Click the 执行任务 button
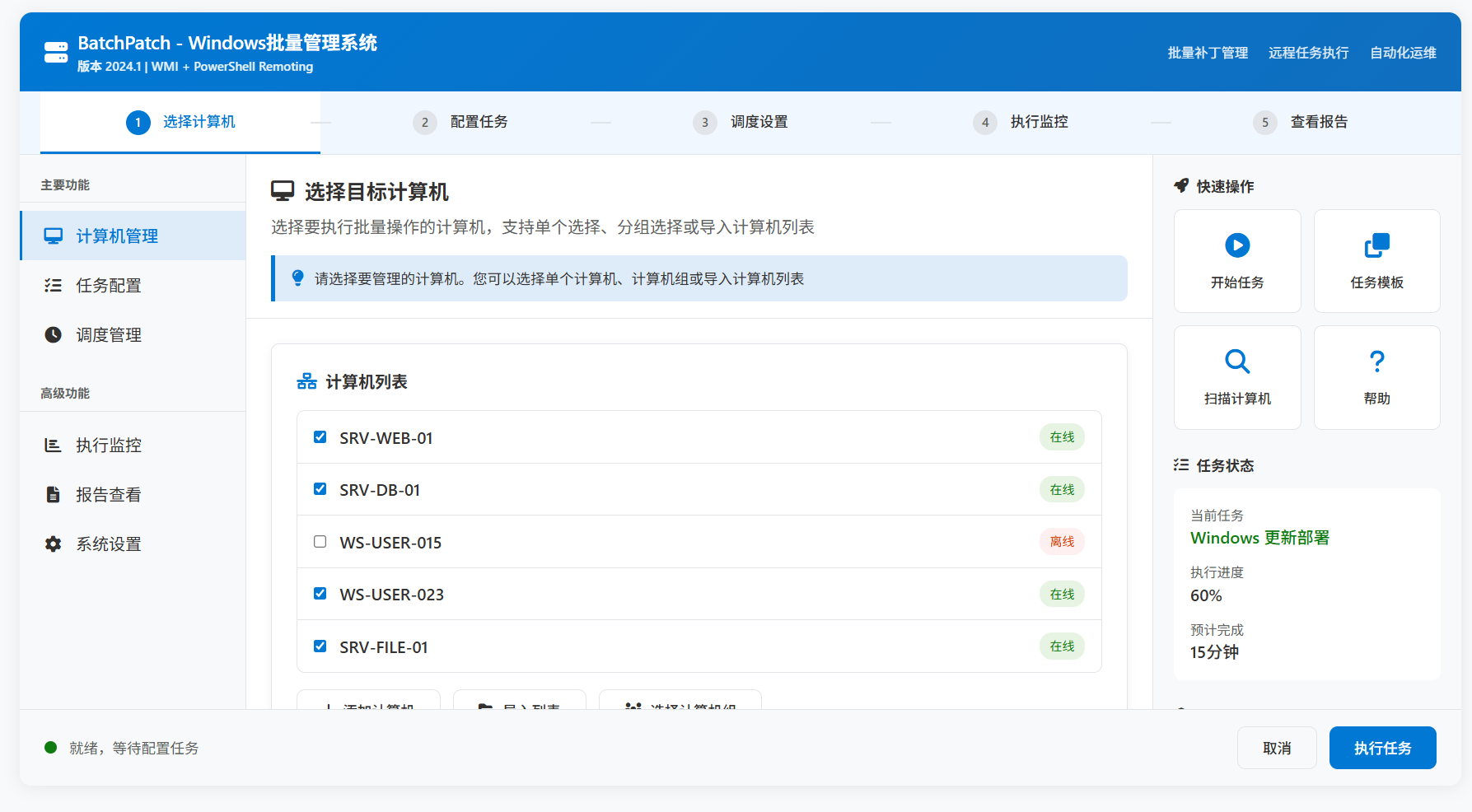 [x=1383, y=748]
